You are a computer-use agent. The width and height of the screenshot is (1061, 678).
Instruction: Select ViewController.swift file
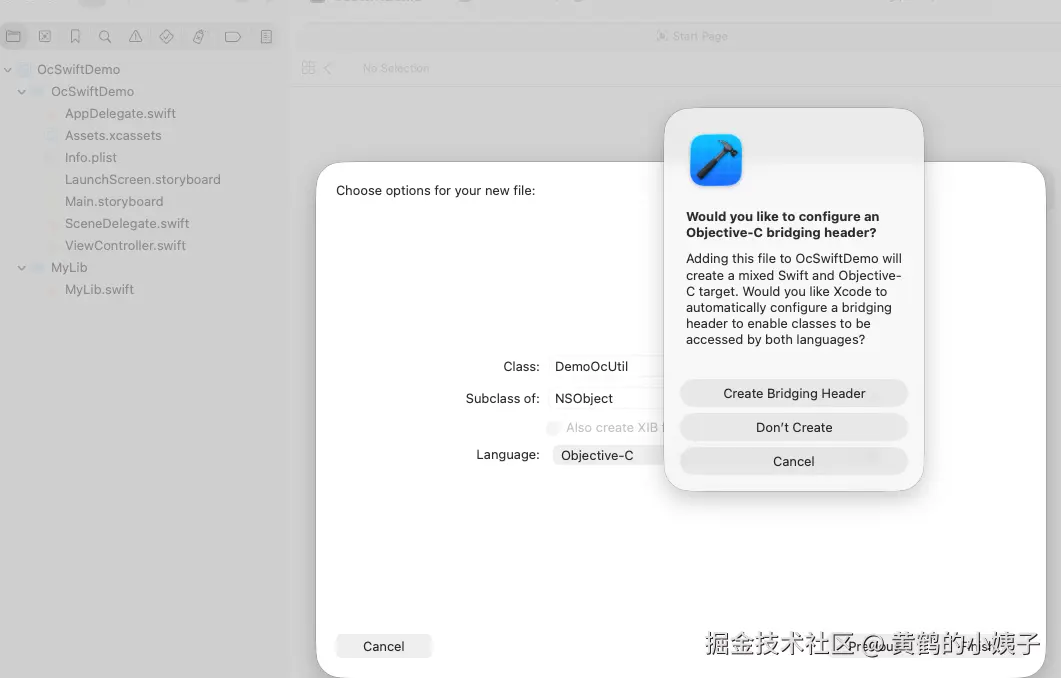click(125, 246)
